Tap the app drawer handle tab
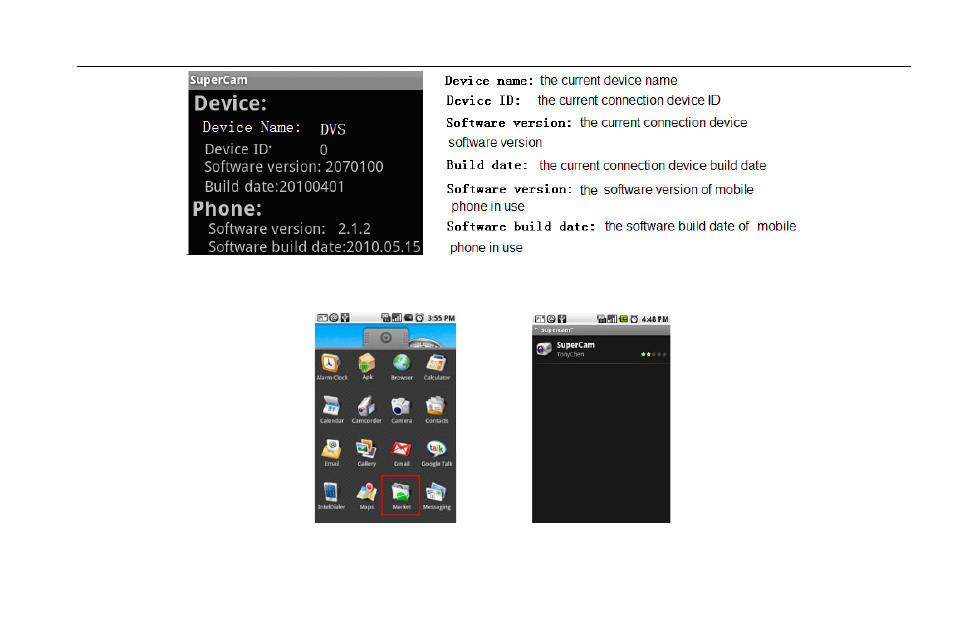The width and height of the screenshot is (954, 637). click(x=386, y=338)
